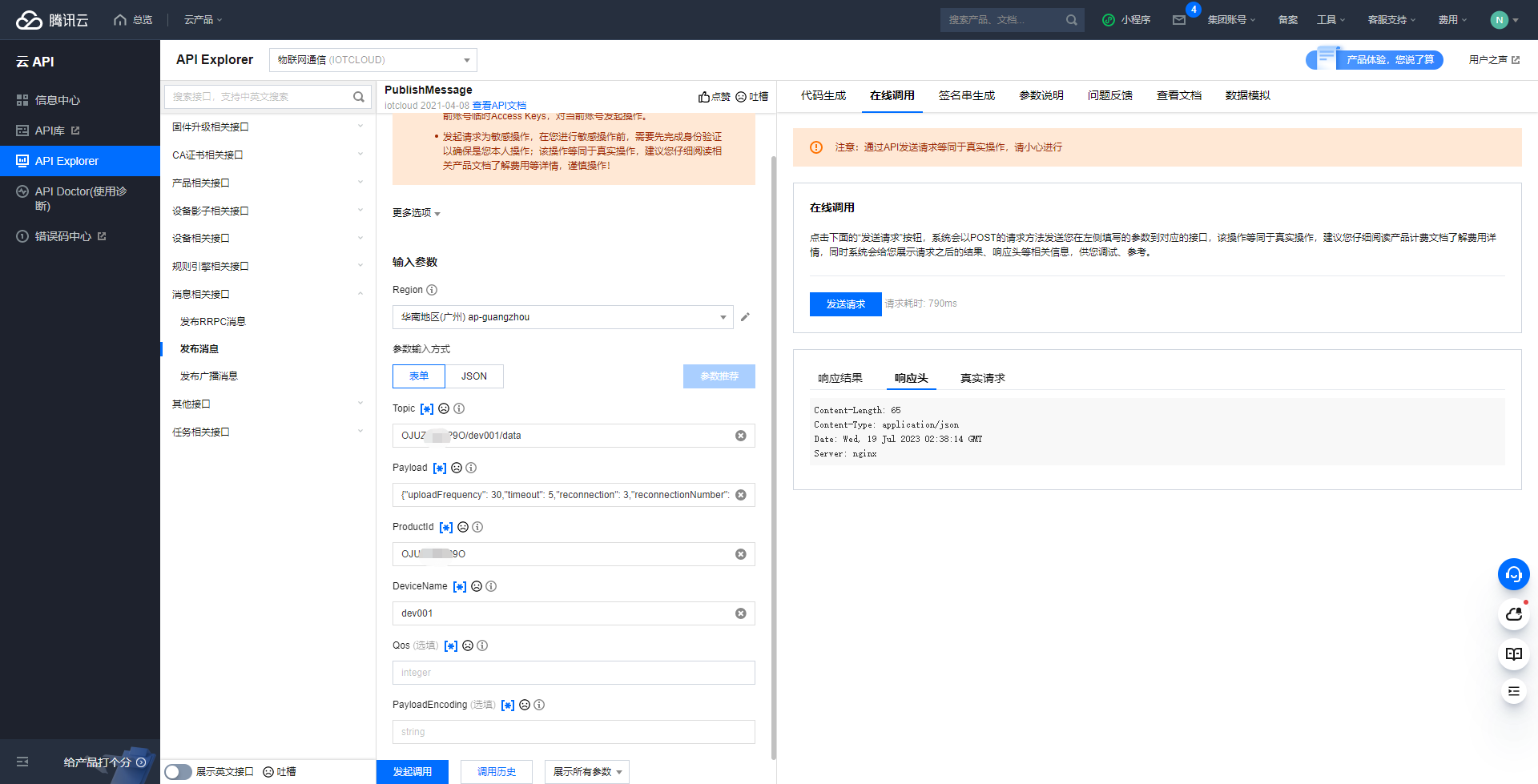
Task: Click the 参数推荐 button
Action: [719, 376]
